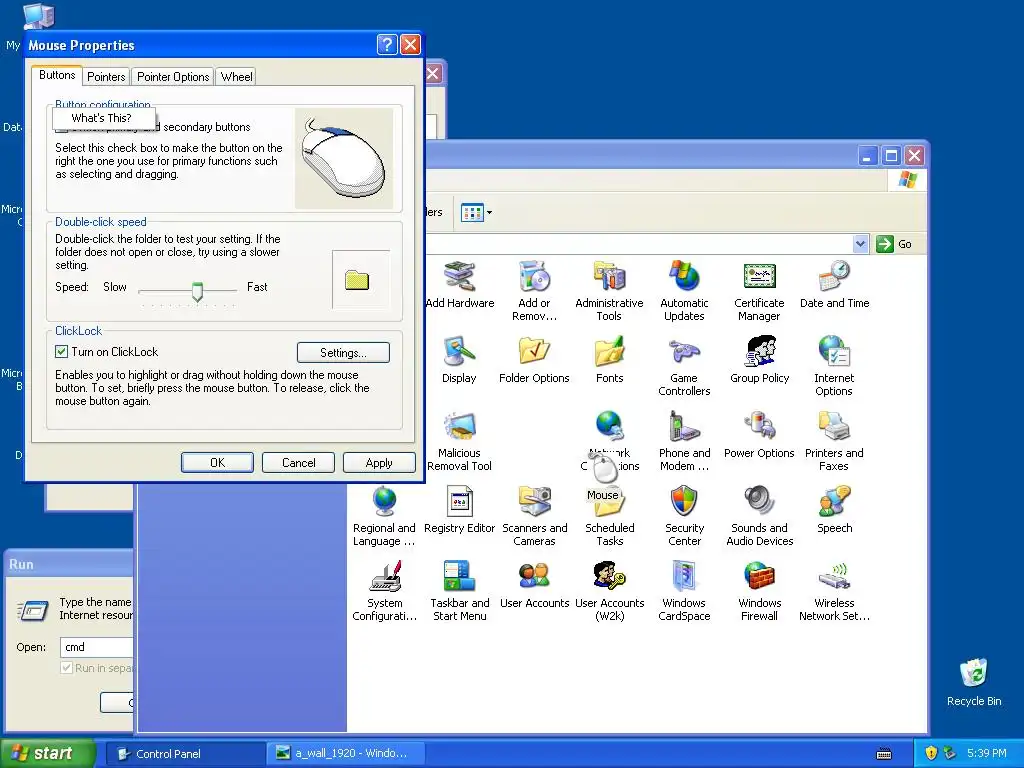Image resolution: width=1024 pixels, height=768 pixels.
Task: Open the Fonts folder icon
Action: (609, 360)
